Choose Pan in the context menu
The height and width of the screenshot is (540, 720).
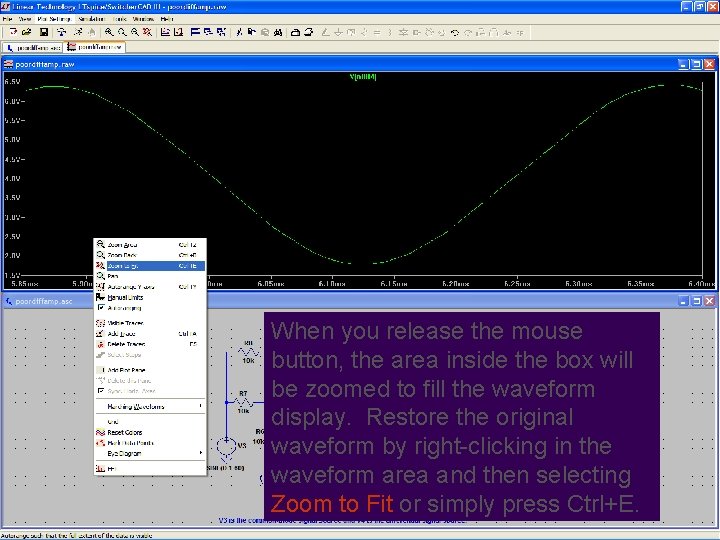pos(150,276)
